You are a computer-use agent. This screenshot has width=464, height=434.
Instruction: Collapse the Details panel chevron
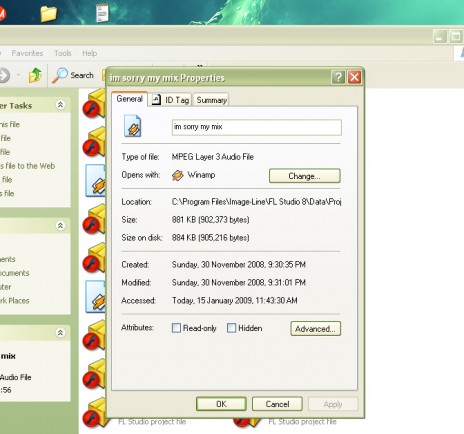(x=60, y=333)
